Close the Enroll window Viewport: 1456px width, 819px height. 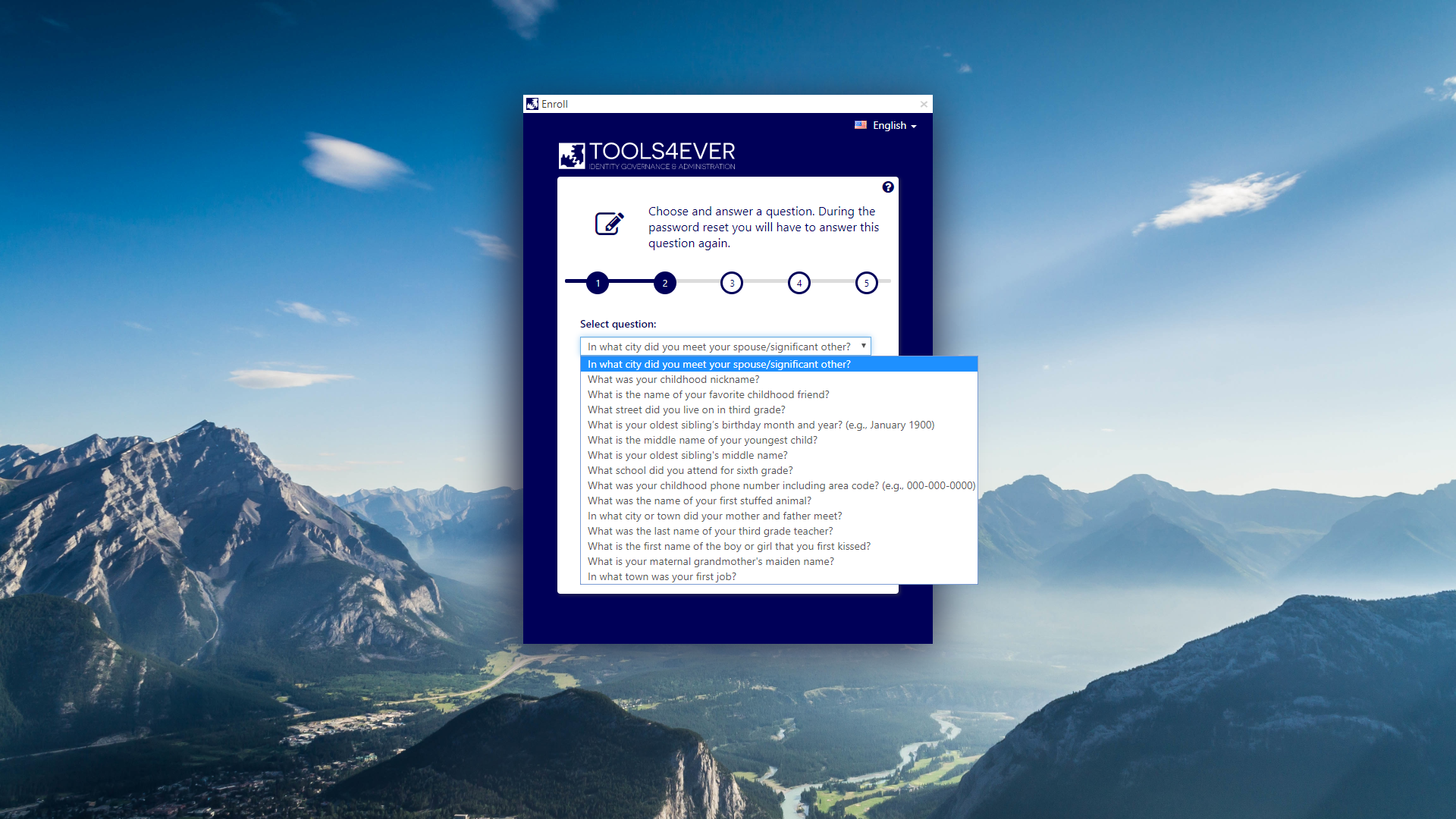pyautogui.click(x=924, y=104)
